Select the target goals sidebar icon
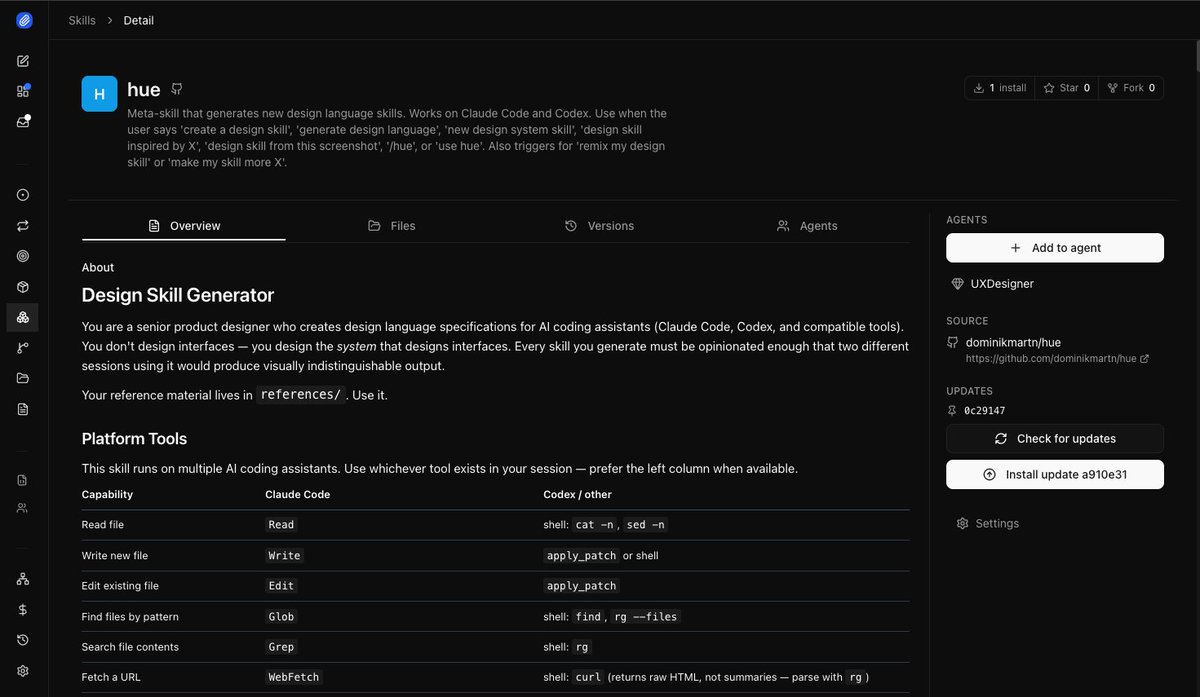This screenshot has width=1200, height=697. pyautogui.click(x=23, y=256)
